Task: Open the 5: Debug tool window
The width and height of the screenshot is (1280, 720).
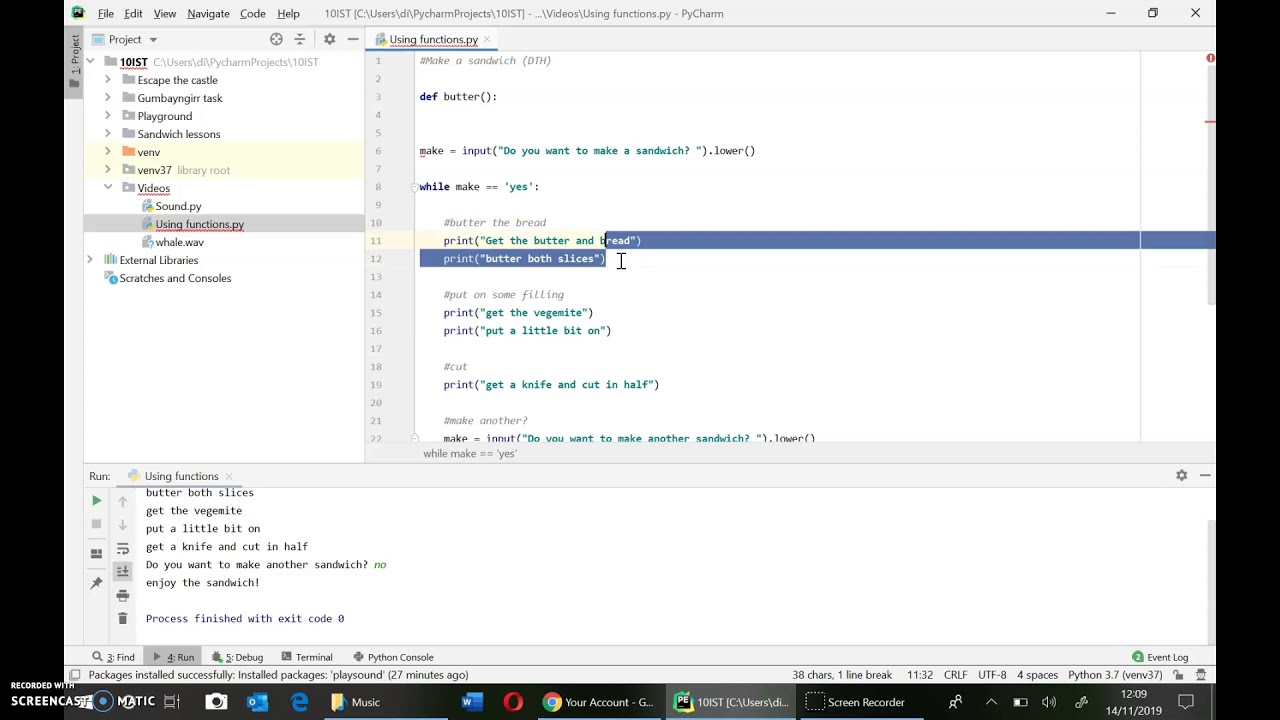Action: pos(236,657)
